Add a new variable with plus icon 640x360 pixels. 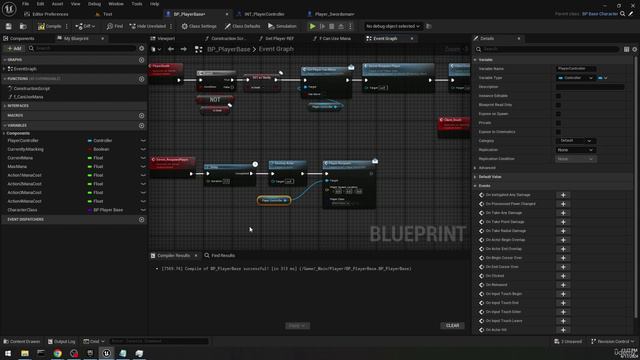click(x=142, y=125)
